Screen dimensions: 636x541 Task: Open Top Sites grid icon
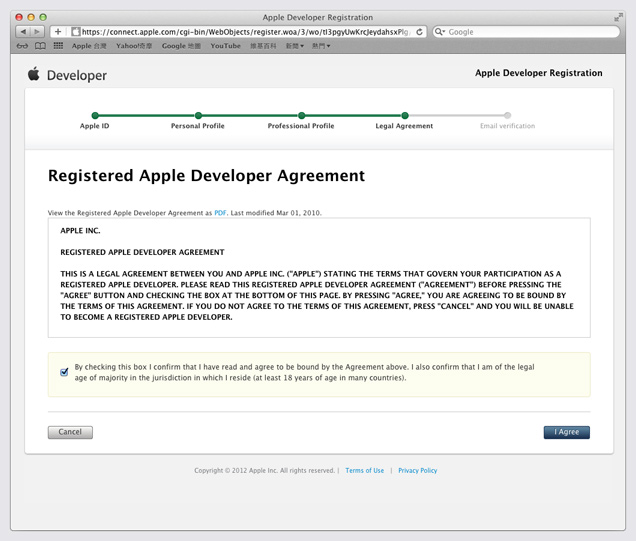[58, 46]
